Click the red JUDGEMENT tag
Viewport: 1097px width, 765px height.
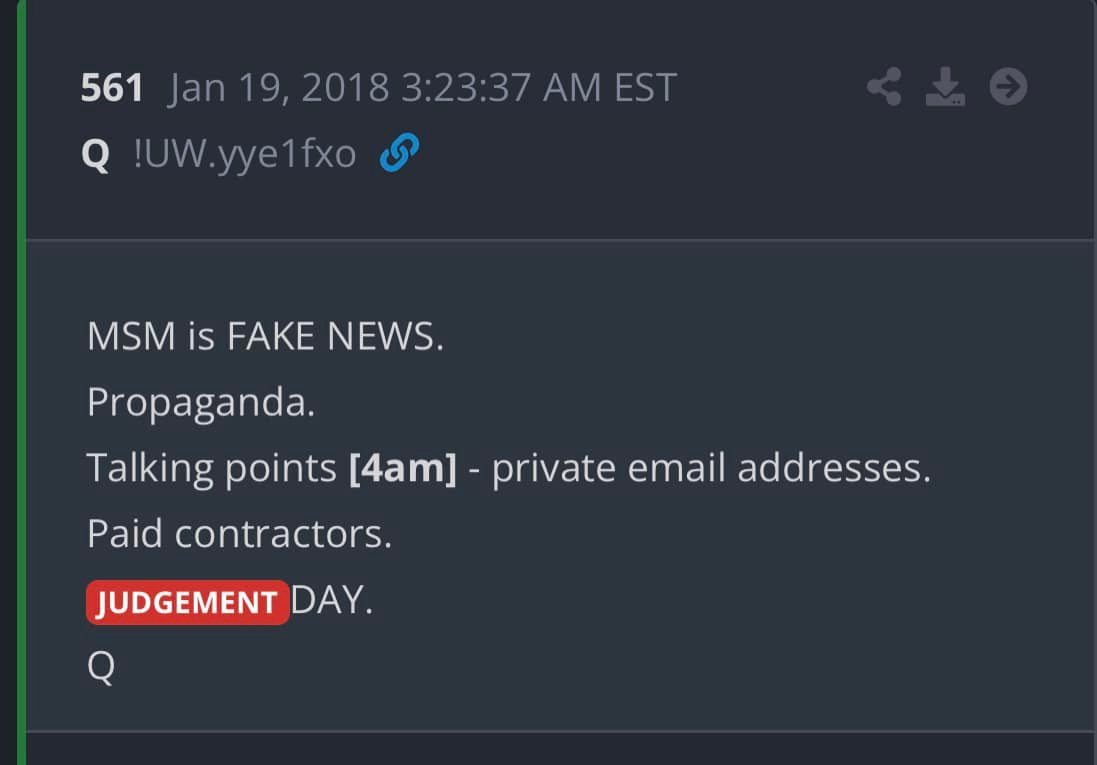(187, 603)
